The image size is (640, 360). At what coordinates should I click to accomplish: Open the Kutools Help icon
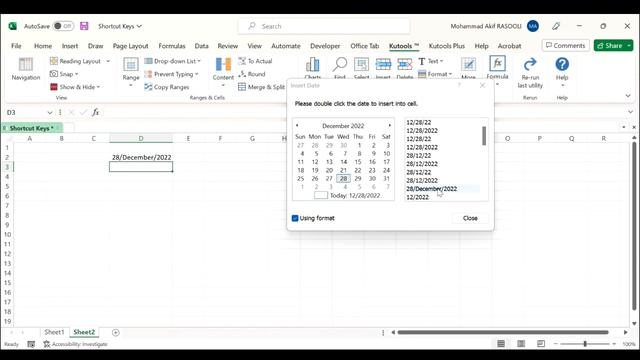[x=562, y=64]
